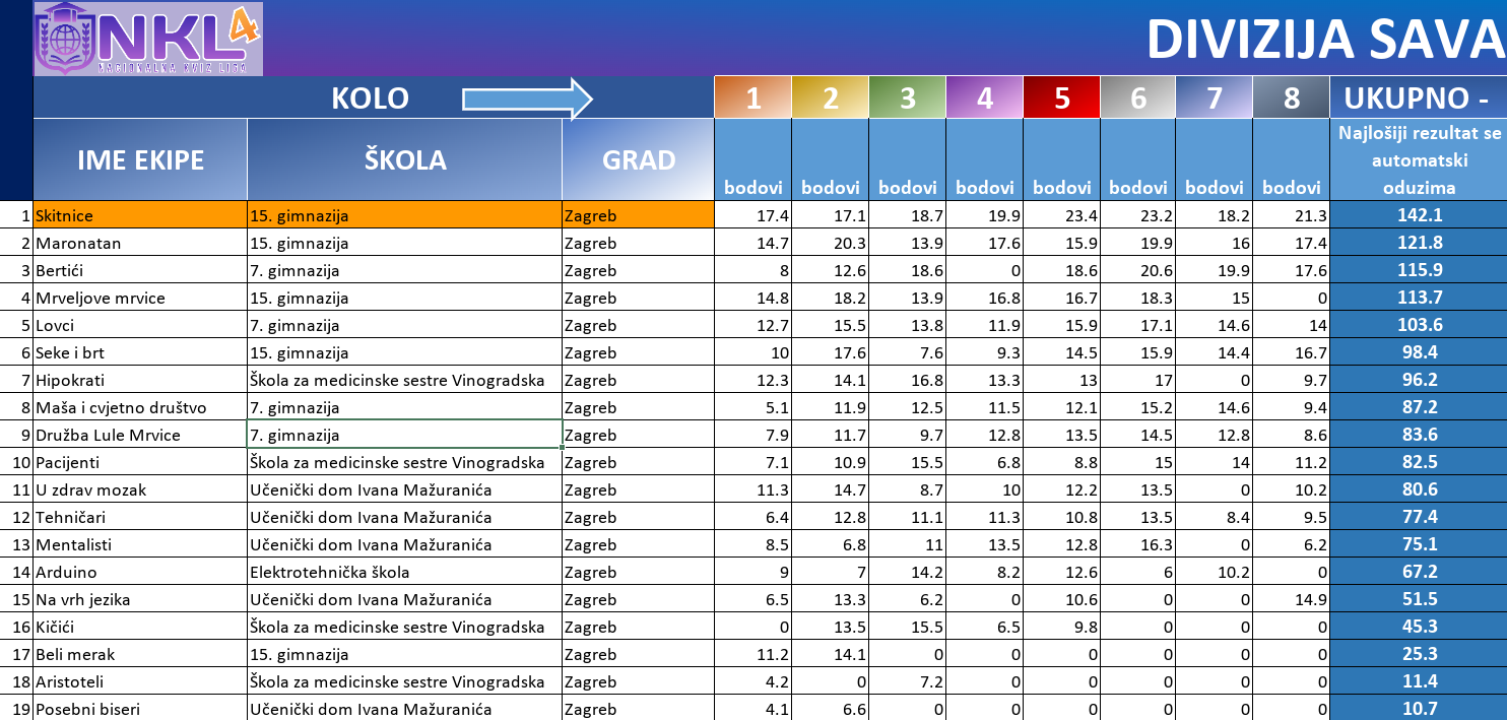The width and height of the screenshot is (1507, 720).
Task: Click row number 10 for Pacijenti
Action: pyautogui.click(x=20, y=462)
